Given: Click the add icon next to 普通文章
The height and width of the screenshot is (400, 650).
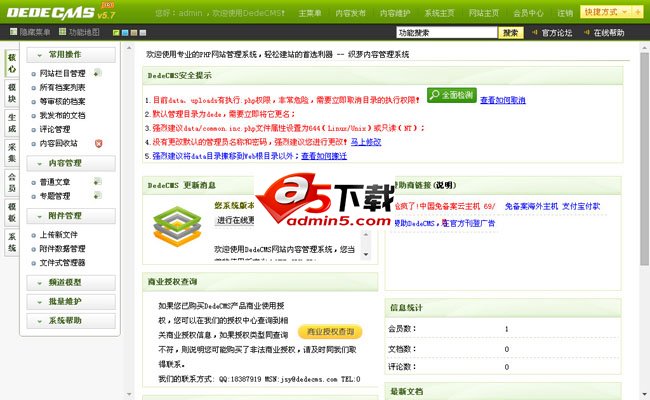Looking at the screenshot, I should (97, 182).
